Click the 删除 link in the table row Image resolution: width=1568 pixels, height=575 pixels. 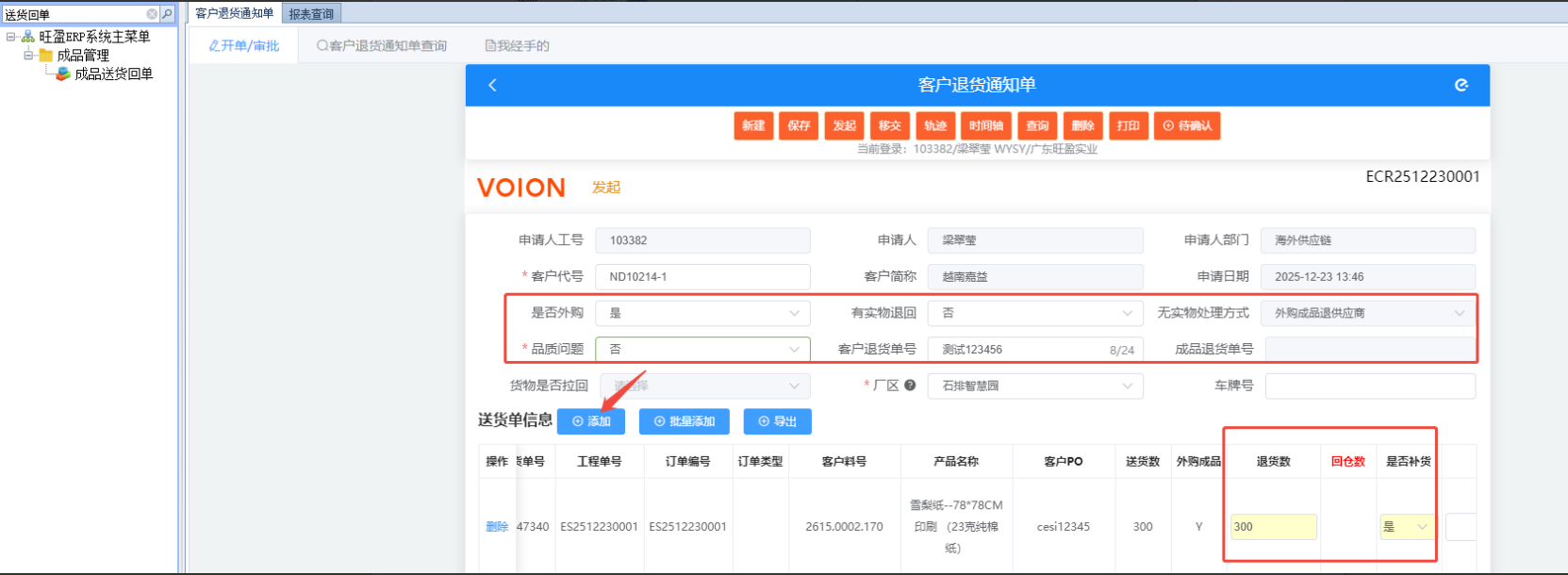(x=497, y=527)
